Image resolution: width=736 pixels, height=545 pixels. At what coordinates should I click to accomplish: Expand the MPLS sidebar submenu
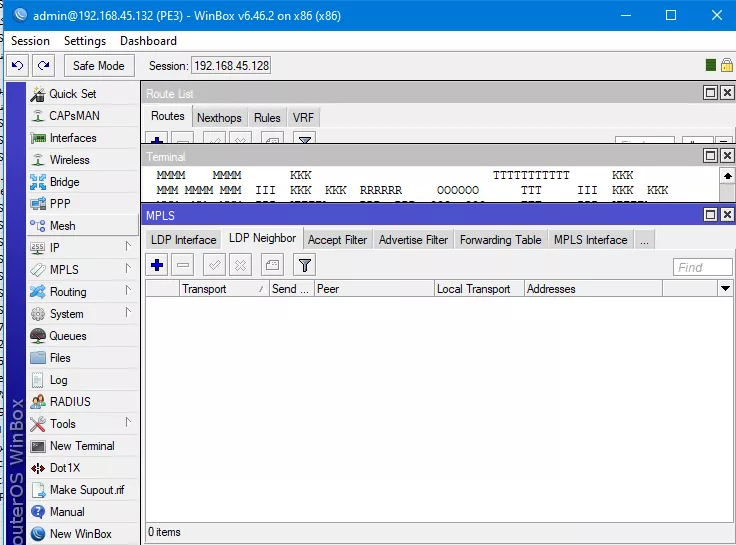pos(83,269)
